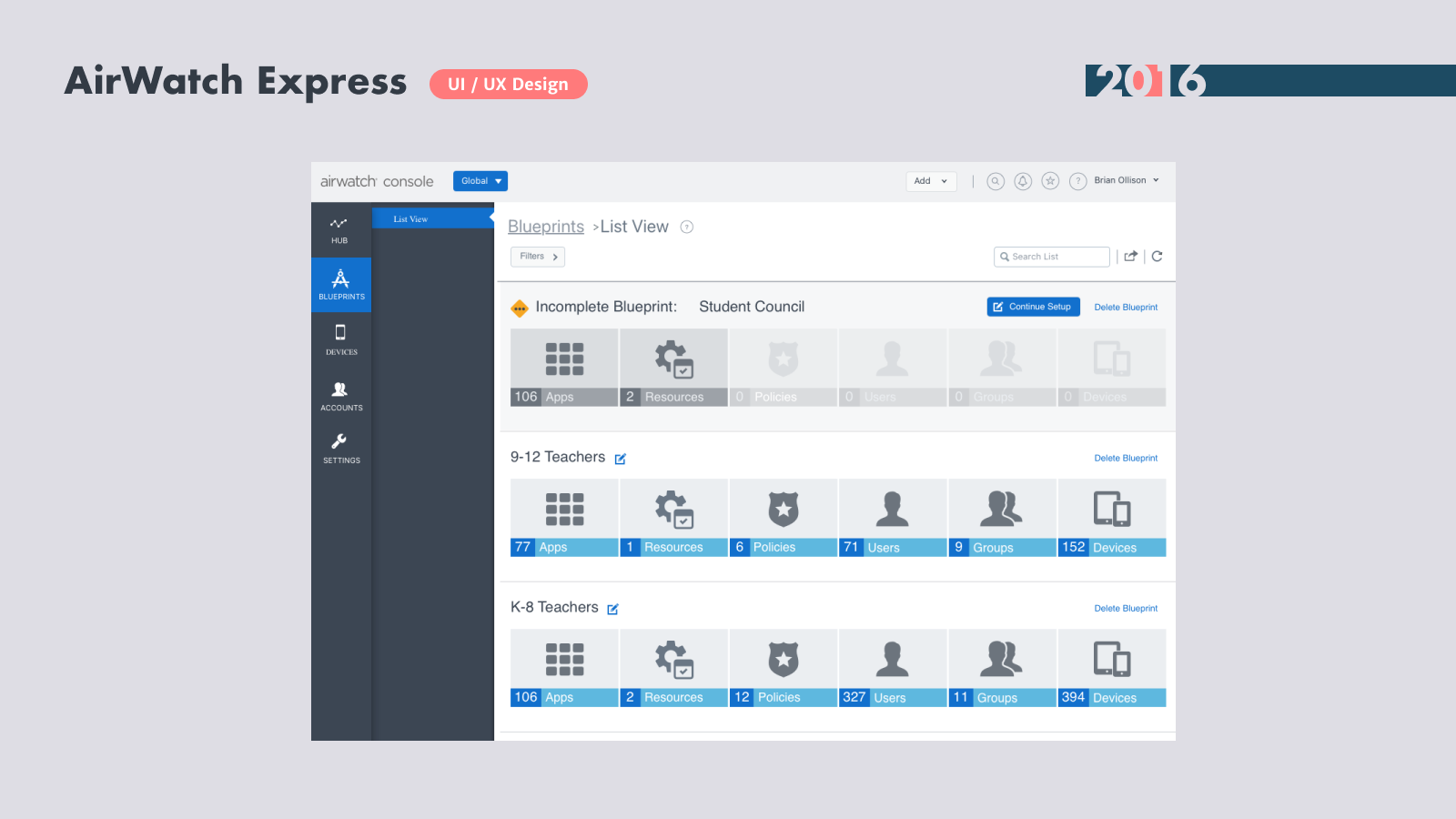Screen dimensions: 1456x819
Task: Open Settings wrench in sidebar
Action: pos(341,449)
